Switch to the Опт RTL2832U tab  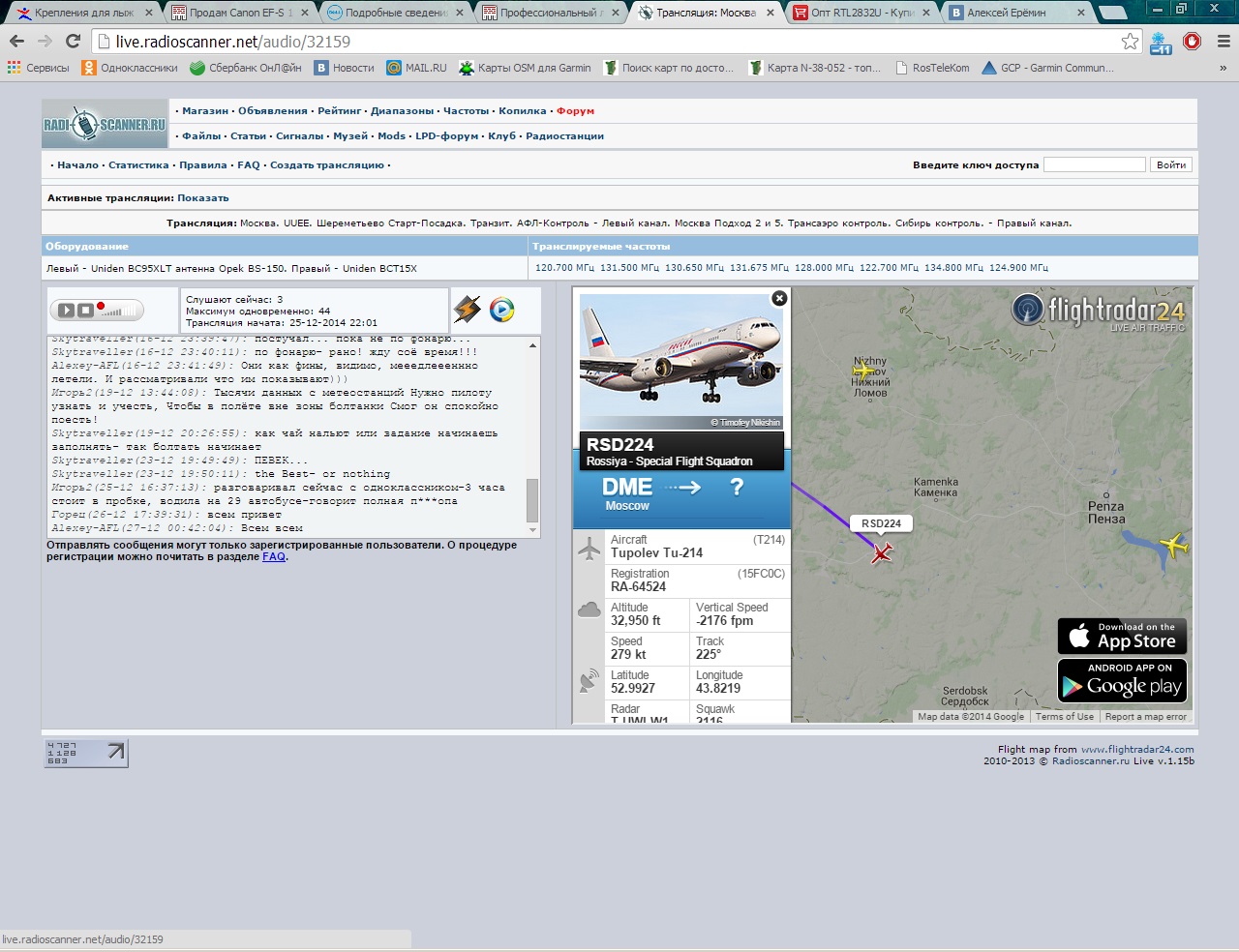pyautogui.click(x=861, y=13)
